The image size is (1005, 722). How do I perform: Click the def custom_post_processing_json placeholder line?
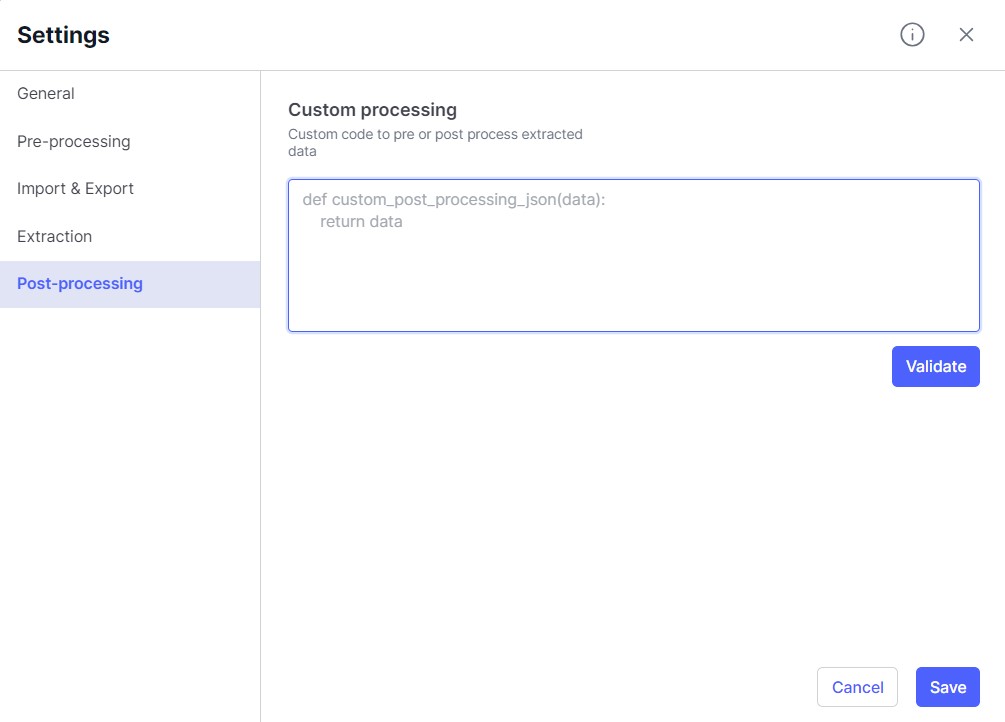[x=454, y=200]
